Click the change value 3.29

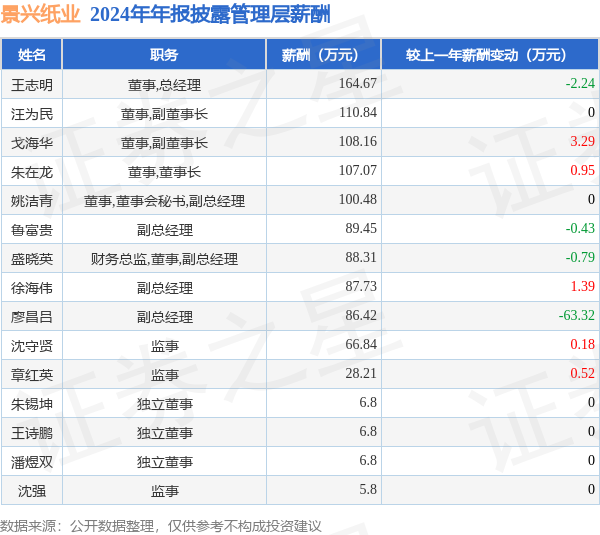coord(583,141)
